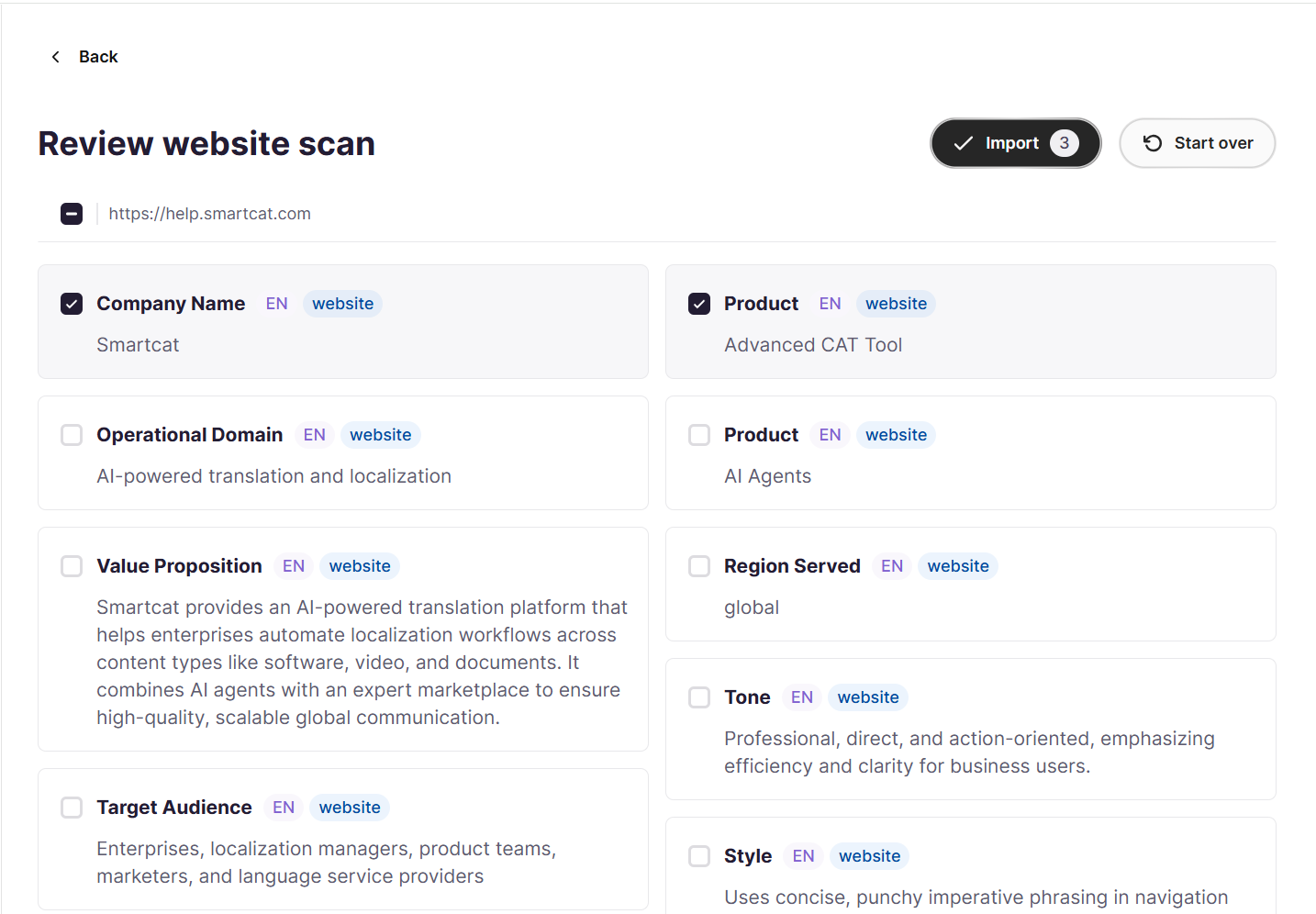Click the 'Target Audience' card title
Image resolution: width=1316 pixels, height=914 pixels.
174,808
